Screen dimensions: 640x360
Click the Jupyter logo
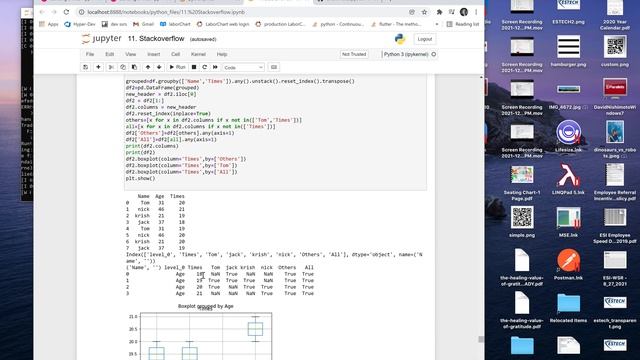102,39
